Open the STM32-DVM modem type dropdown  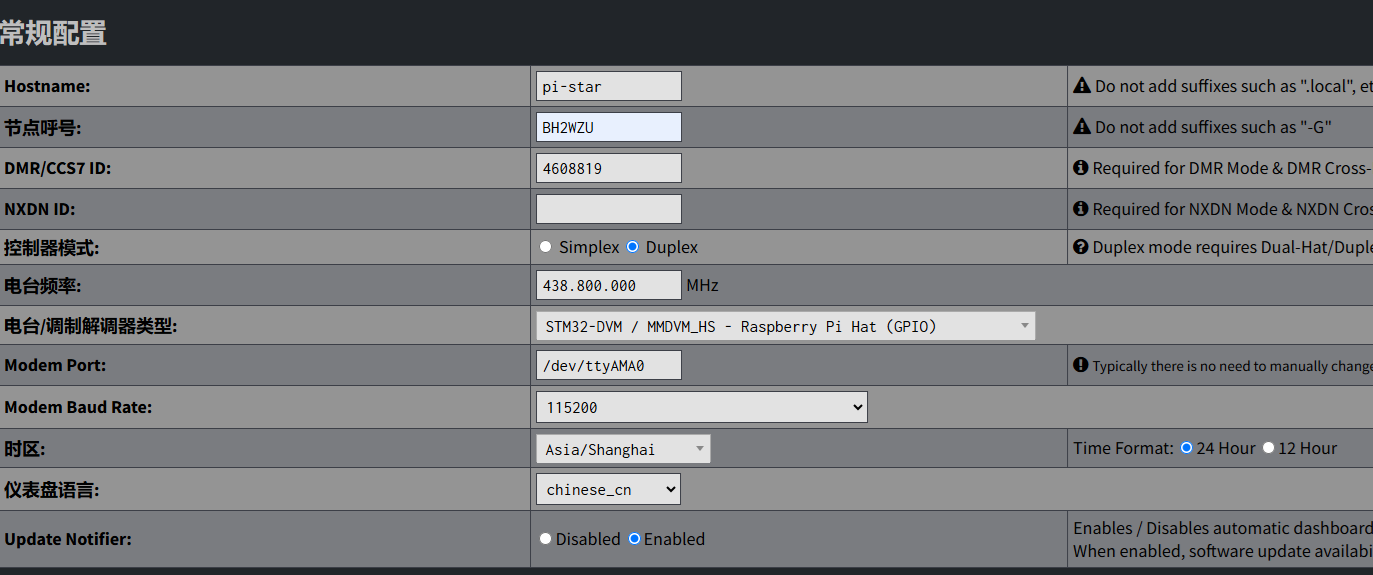(x=785, y=326)
